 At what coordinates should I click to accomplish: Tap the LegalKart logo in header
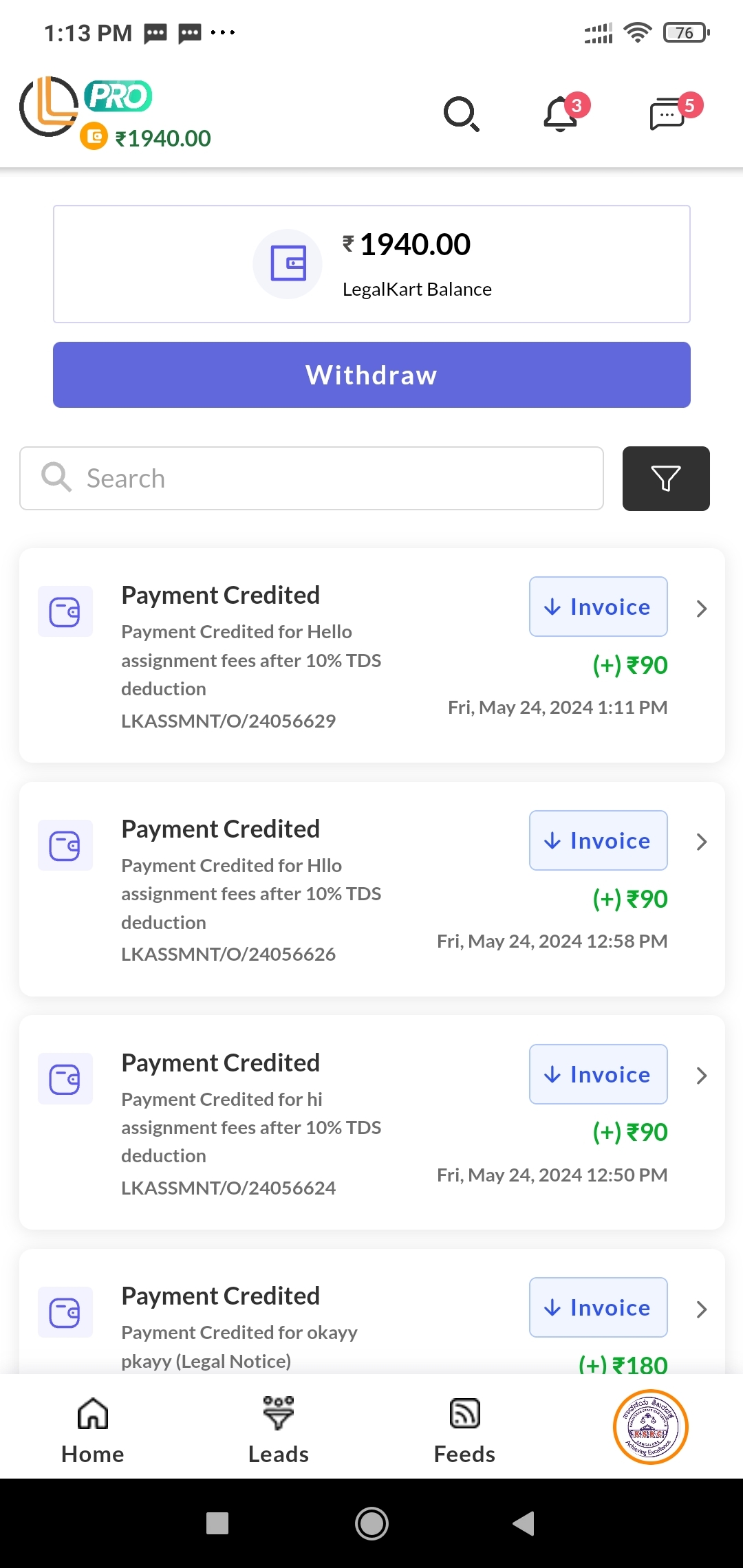[48, 107]
